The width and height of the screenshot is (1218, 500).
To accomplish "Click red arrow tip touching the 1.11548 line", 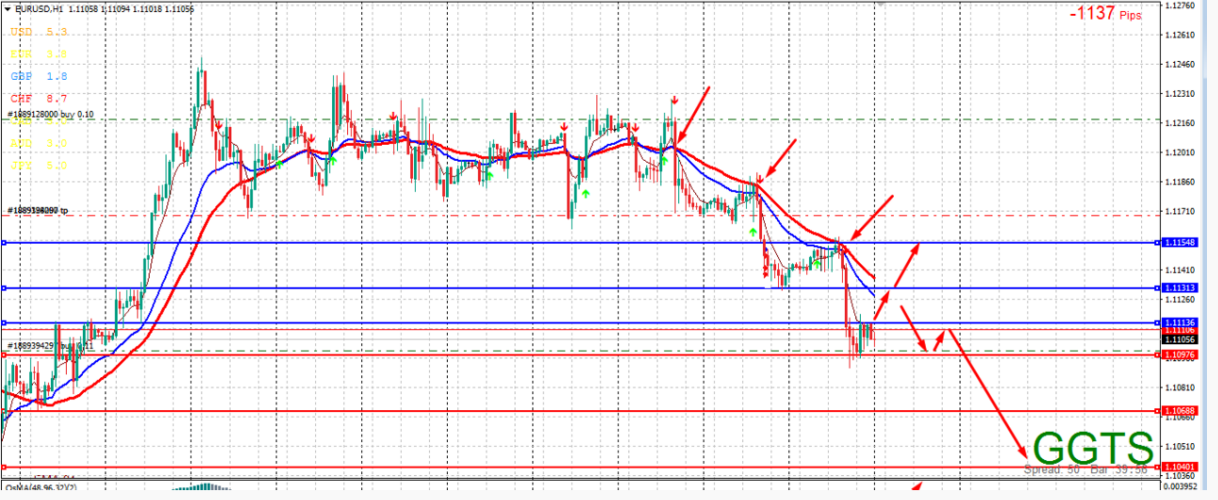I will pos(917,245).
